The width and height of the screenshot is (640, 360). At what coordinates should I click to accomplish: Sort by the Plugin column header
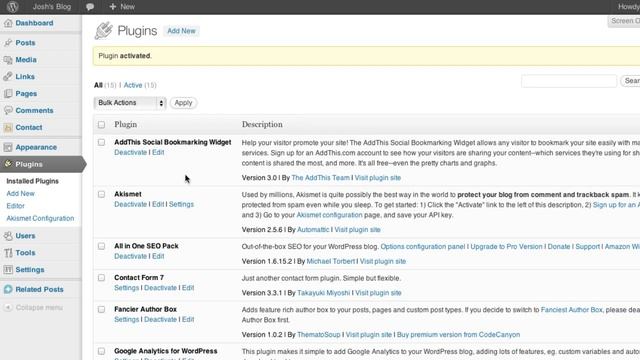tap(125, 124)
